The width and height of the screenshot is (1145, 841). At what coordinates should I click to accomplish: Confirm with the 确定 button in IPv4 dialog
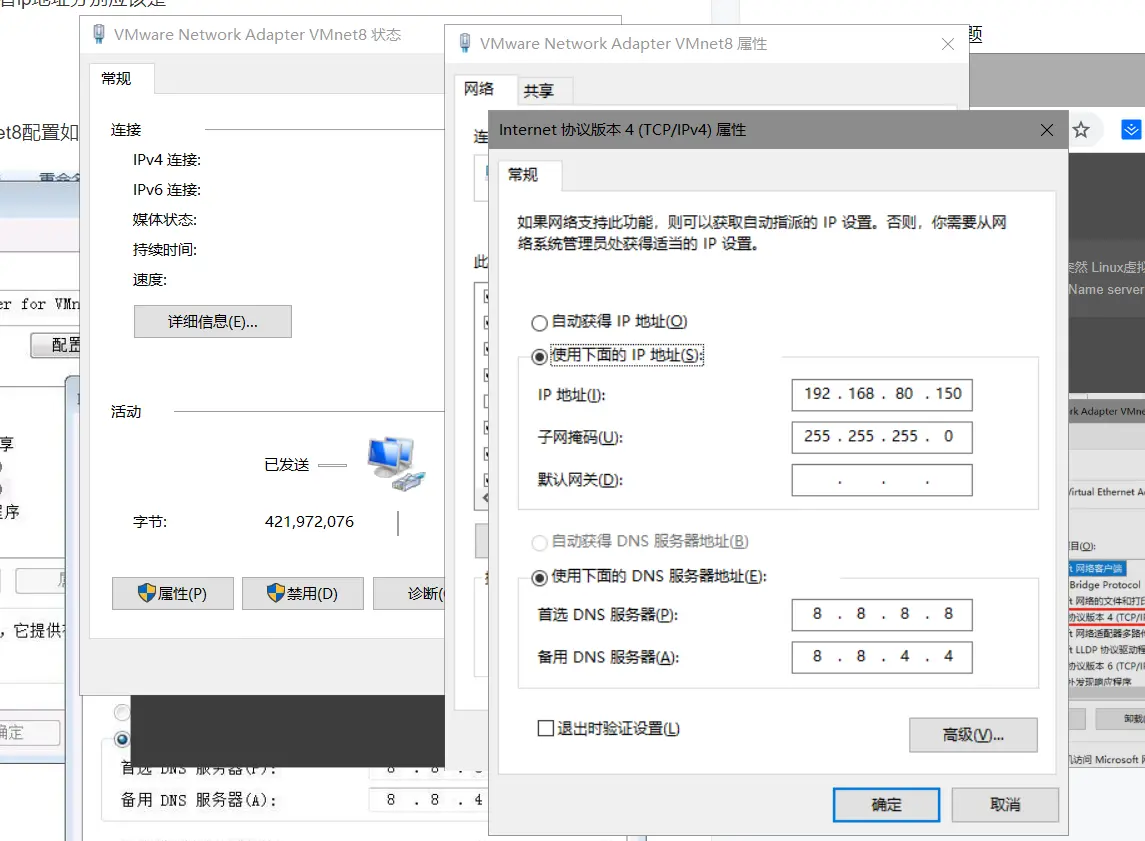point(886,804)
